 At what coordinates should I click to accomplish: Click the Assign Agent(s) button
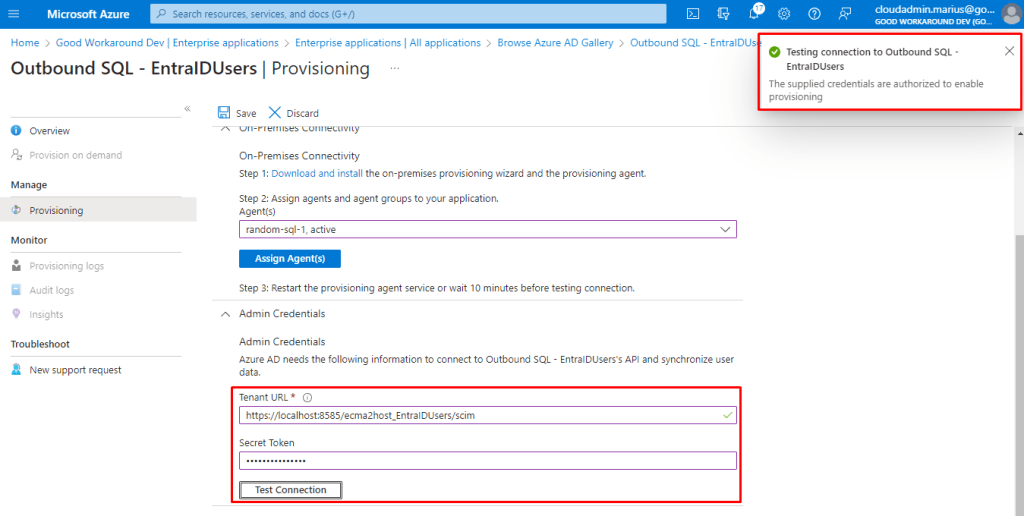pos(290,259)
